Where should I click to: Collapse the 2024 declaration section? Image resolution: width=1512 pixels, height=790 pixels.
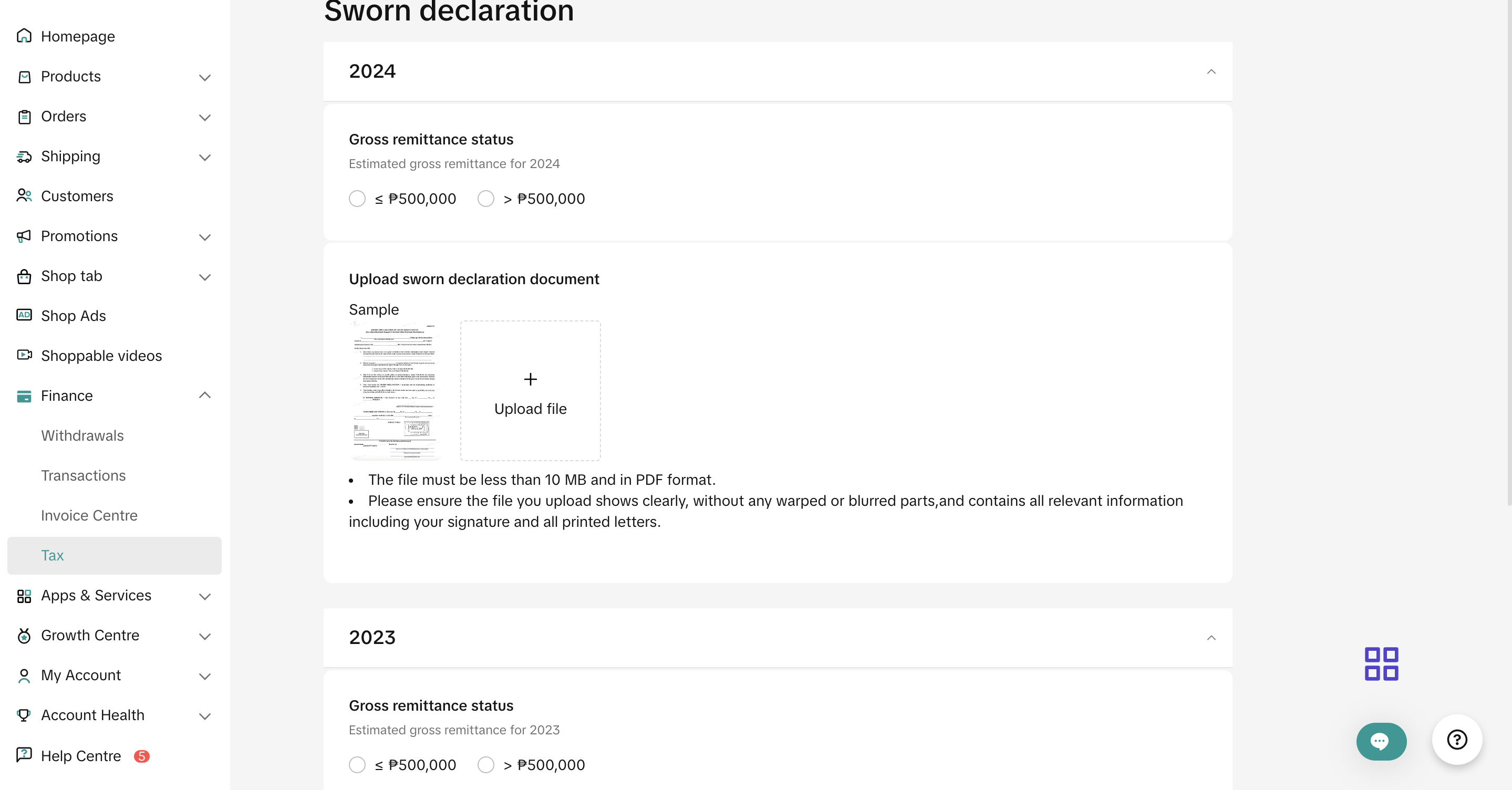coord(1210,71)
